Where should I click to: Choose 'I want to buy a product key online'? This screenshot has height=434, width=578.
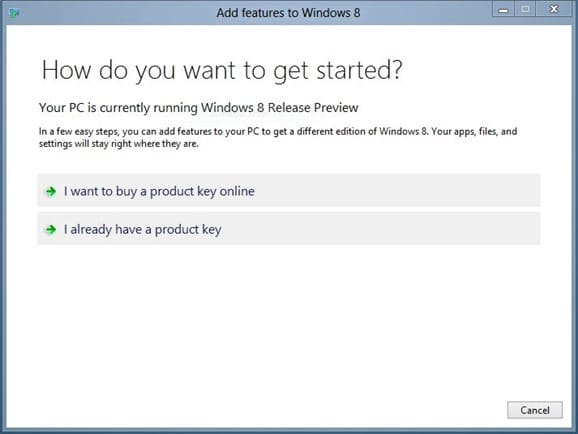[x=289, y=191]
